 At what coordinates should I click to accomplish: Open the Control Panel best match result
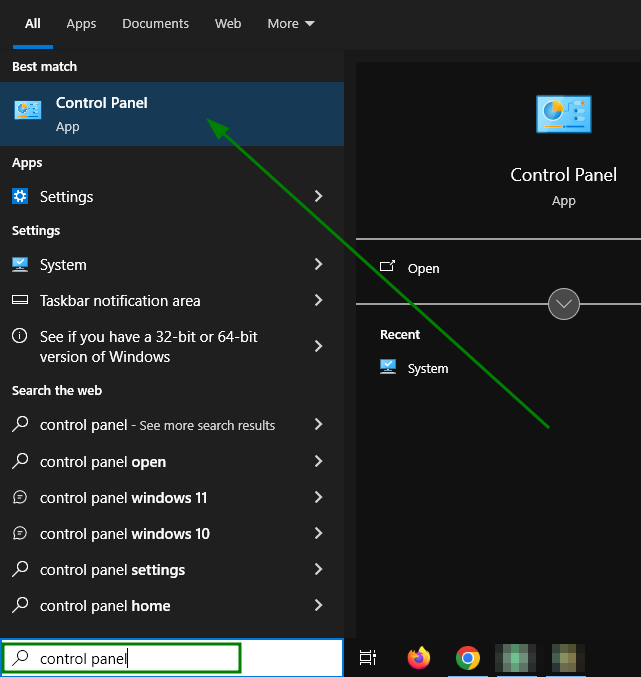click(172, 114)
